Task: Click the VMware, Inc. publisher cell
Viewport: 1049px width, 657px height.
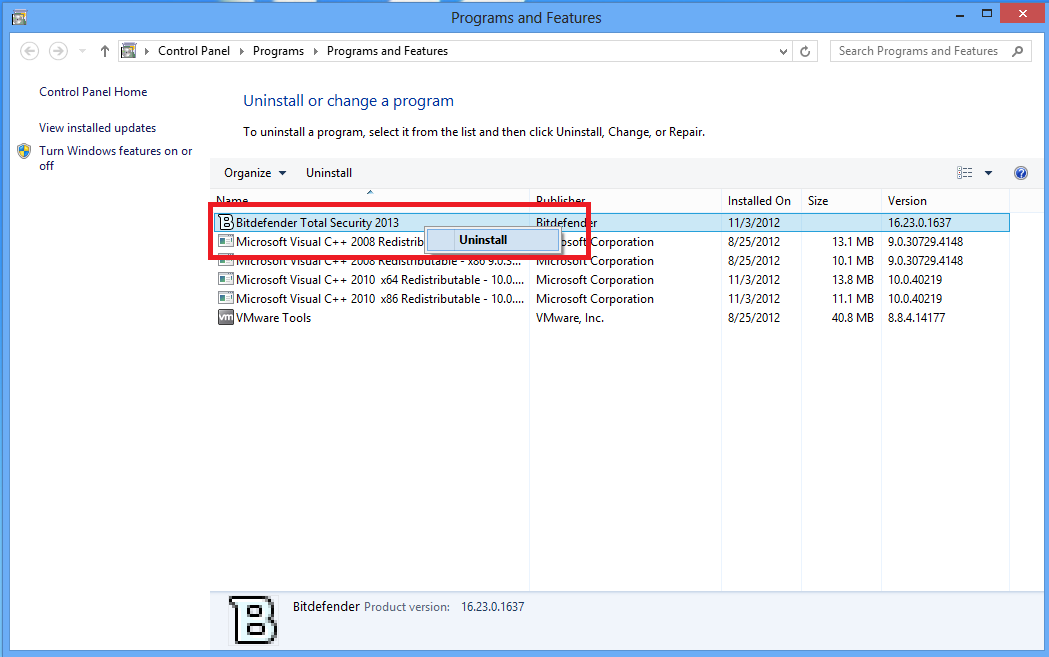Action: (569, 318)
